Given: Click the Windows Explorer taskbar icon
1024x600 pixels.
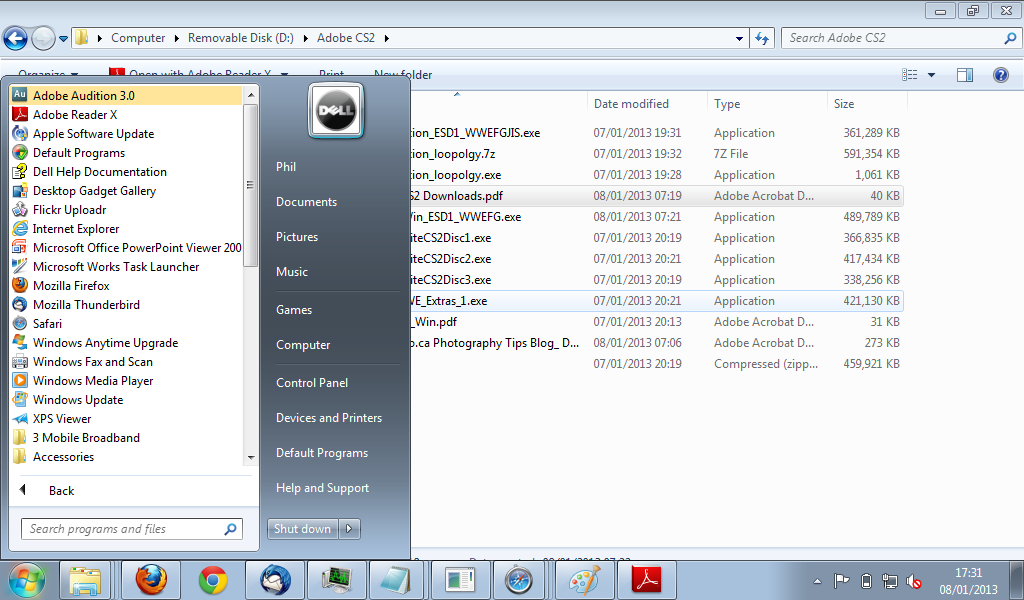Looking at the screenshot, I should 85,580.
